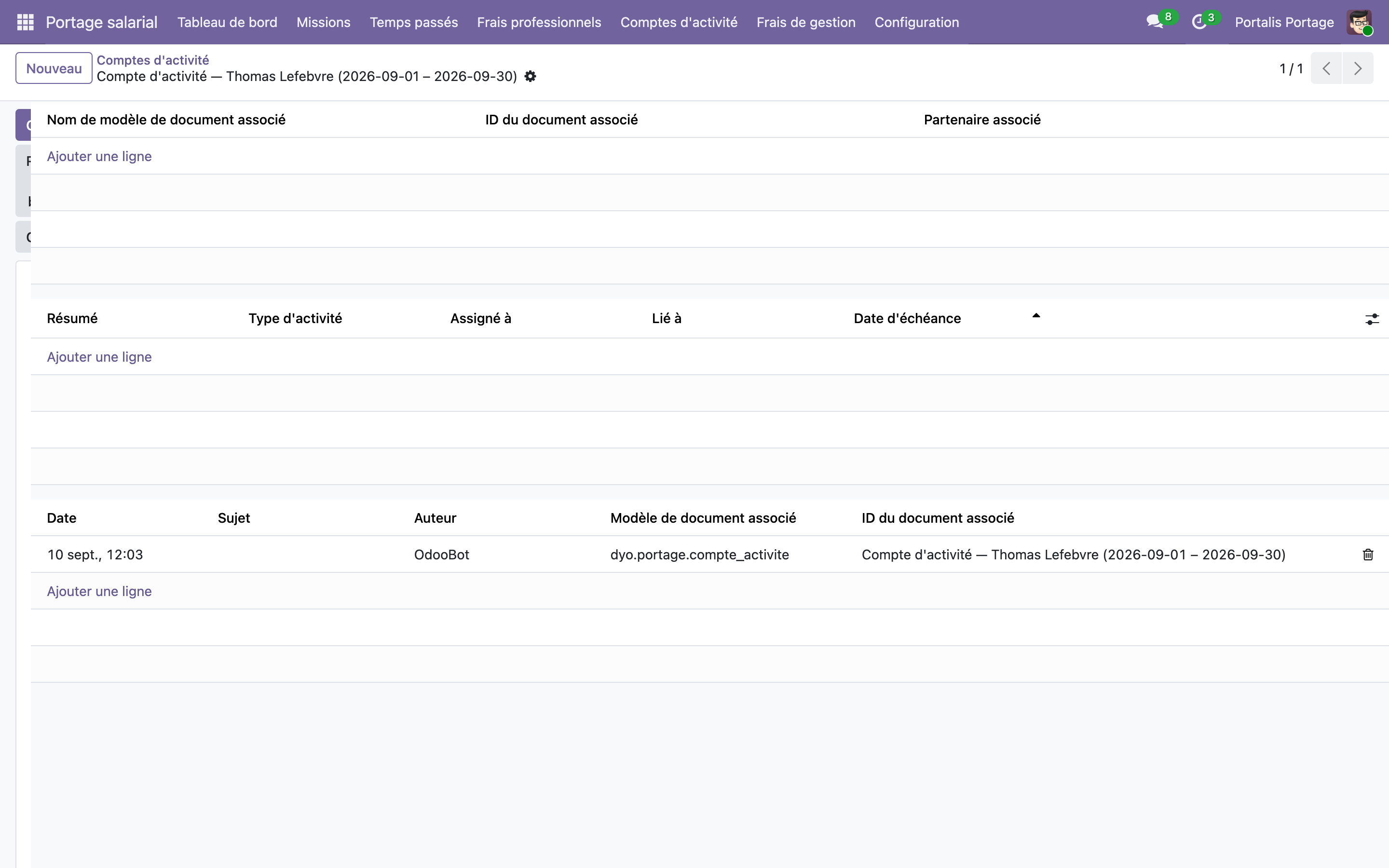Screen dimensions: 1389x868
Task: Delete the OdooBot message row with trash icon
Action: [x=1368, y=555]
